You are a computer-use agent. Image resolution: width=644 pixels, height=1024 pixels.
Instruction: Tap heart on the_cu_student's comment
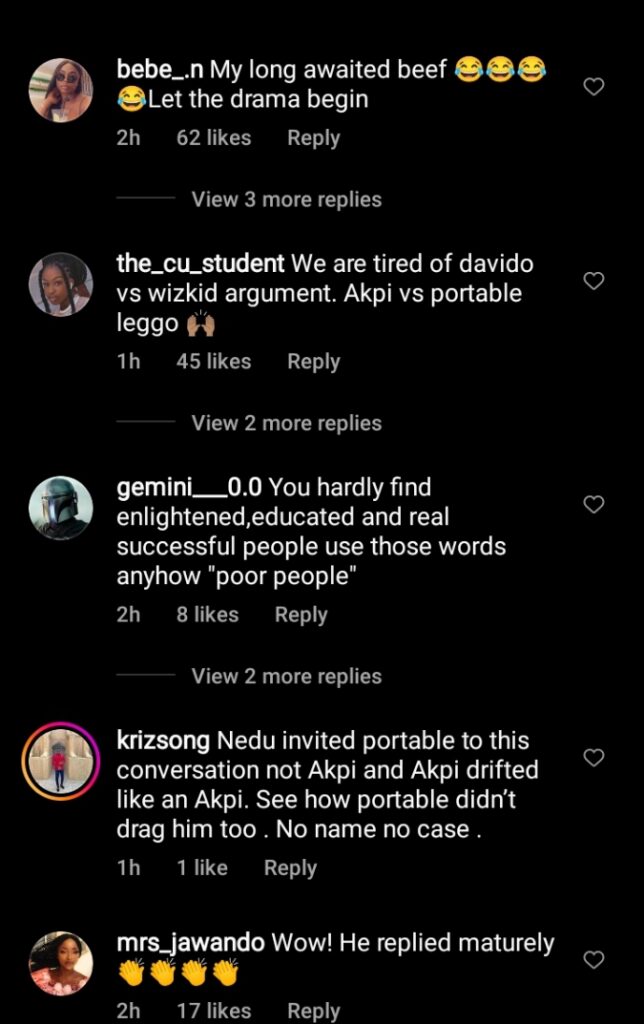(x=593, y=281)
